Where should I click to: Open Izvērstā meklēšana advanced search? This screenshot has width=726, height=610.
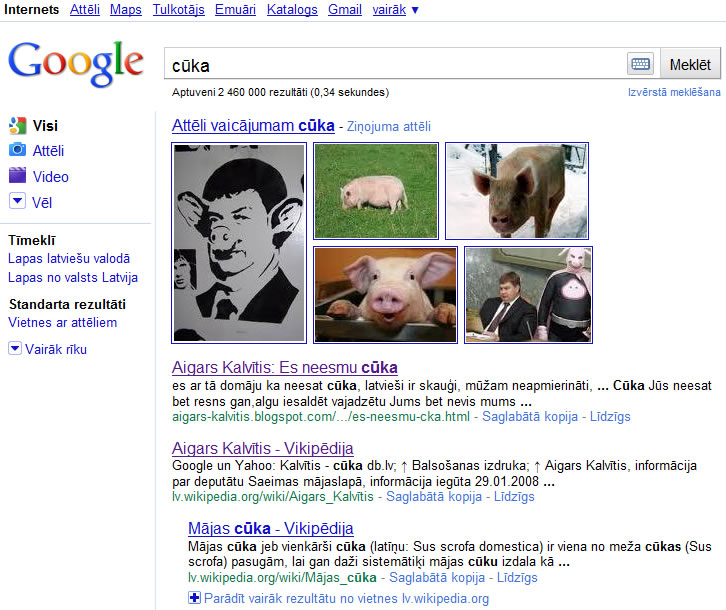click(x=674, y=92)
